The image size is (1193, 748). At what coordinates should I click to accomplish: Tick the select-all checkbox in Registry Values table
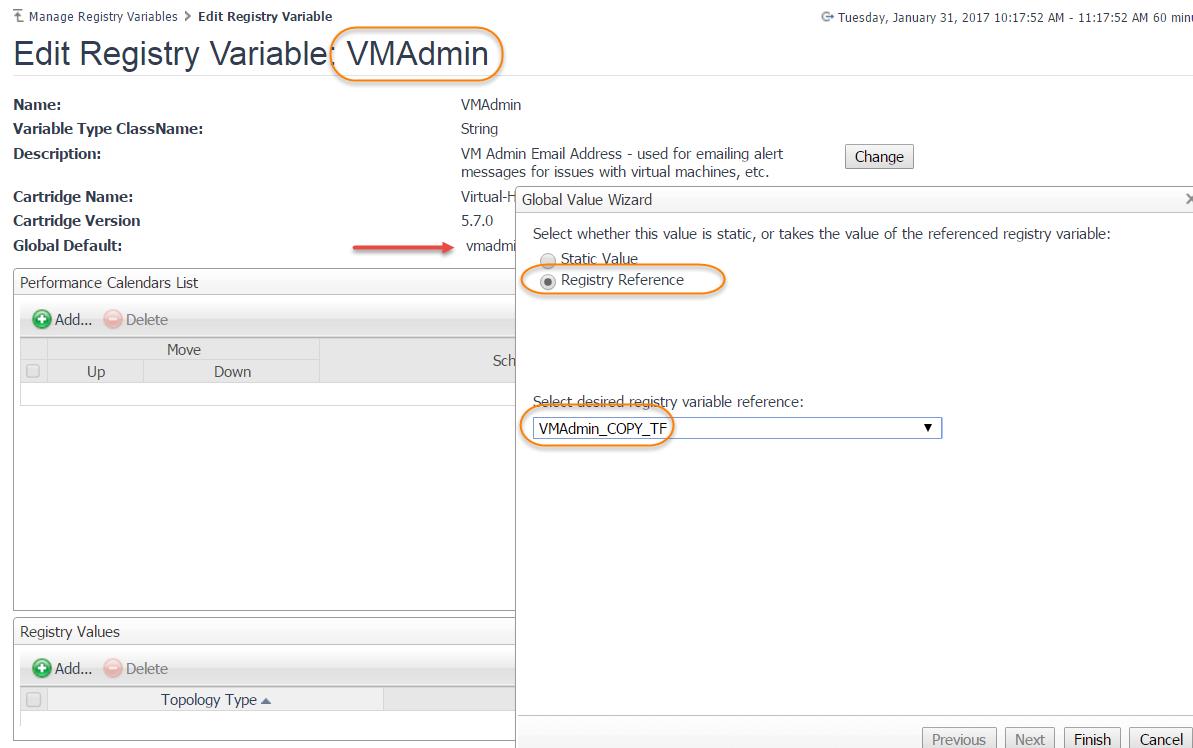click(x=33, y=700)
